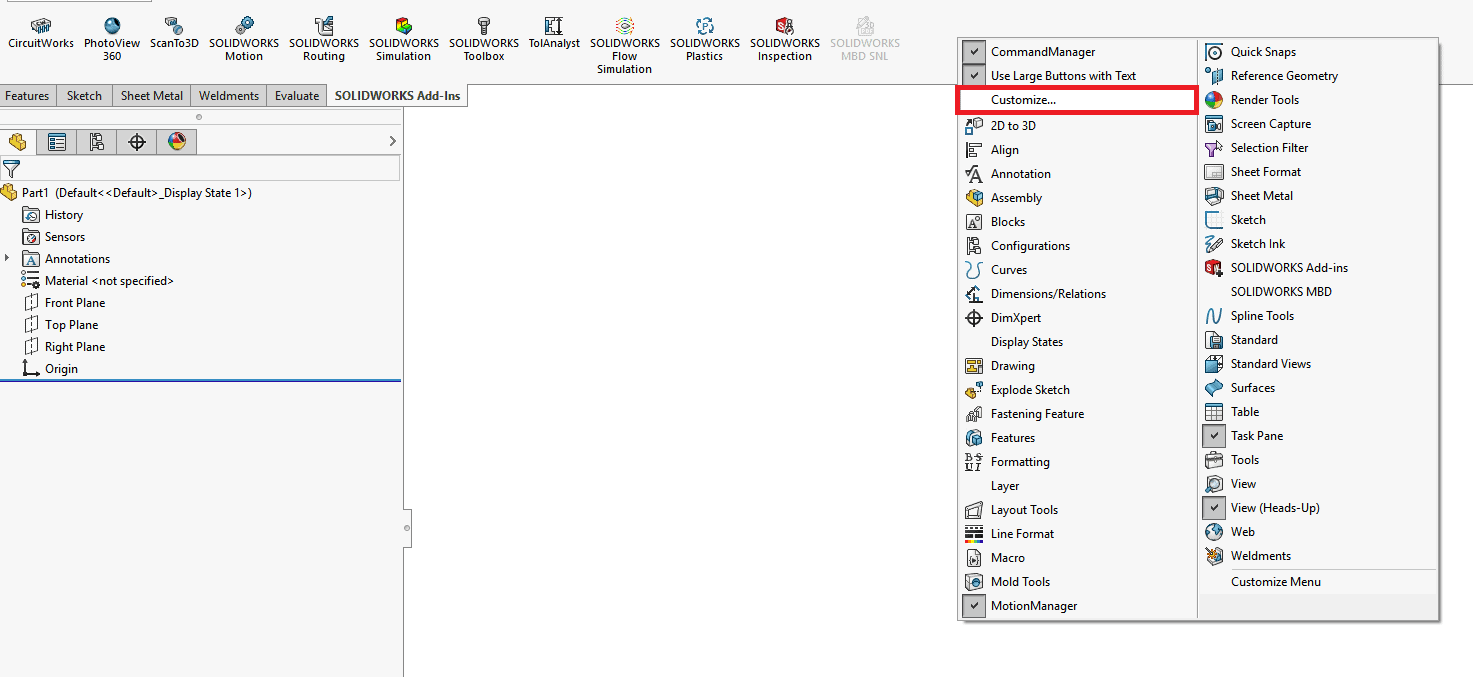The image size is (1473, 677).
Task: Choose Customize... from the context menu
Action: point(1077,100)
